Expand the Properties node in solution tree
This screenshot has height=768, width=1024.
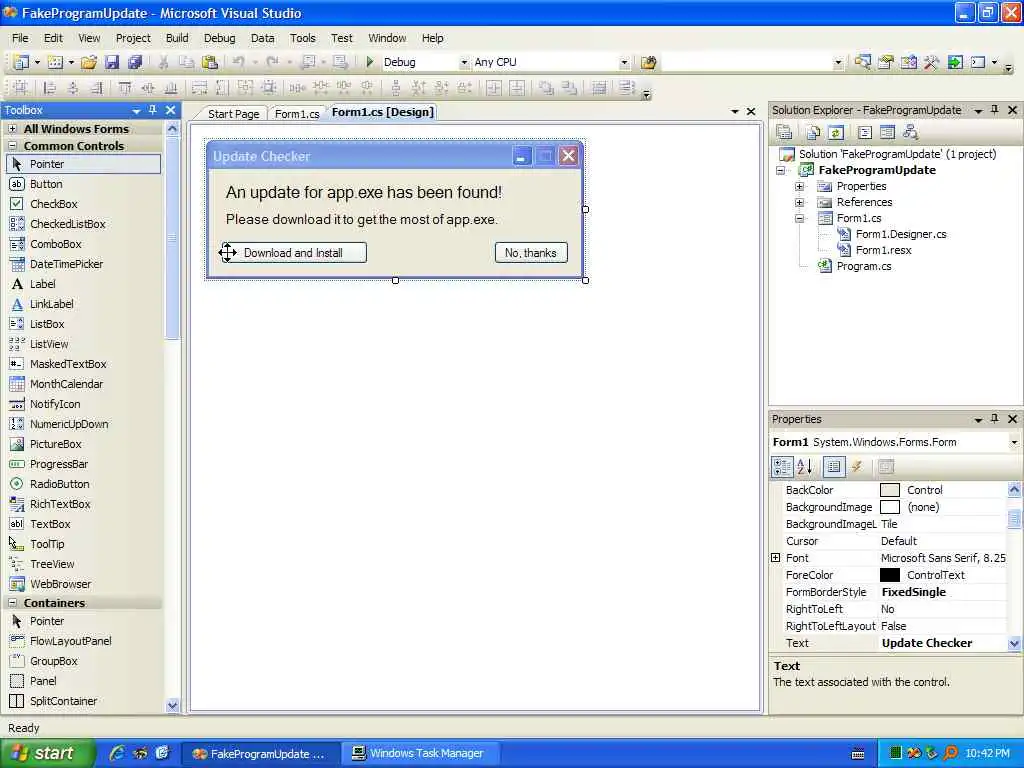(799, 186)
